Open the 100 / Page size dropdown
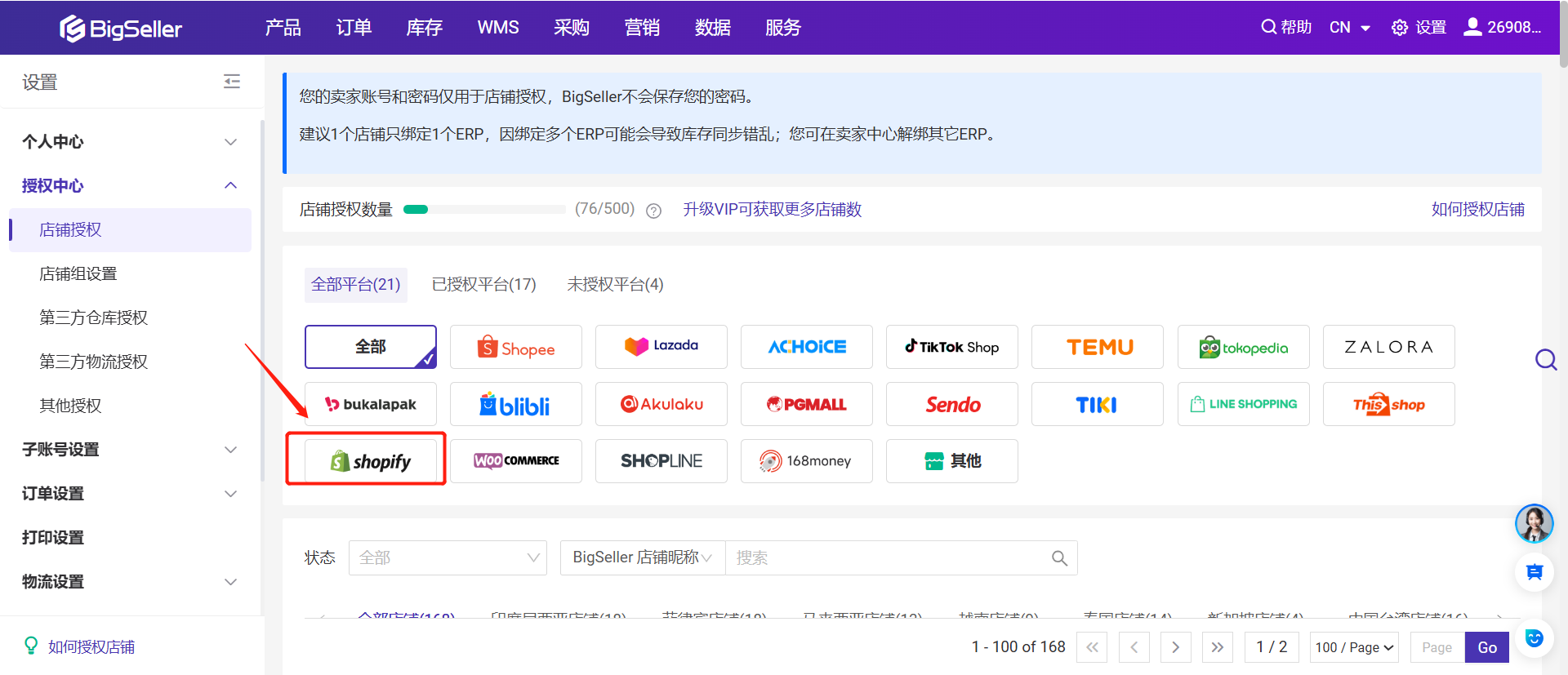The width and height of the screenshot is (1568, 675). coord(1353,647)
